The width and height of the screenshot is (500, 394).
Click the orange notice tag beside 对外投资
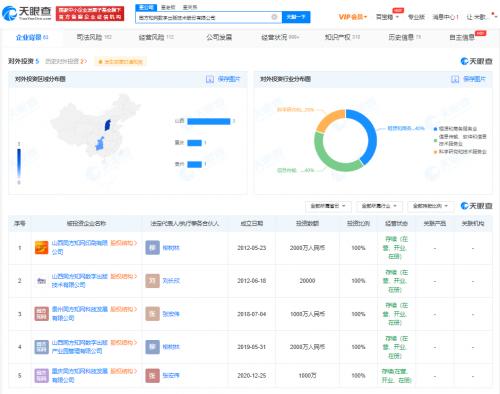coord(121,62)
